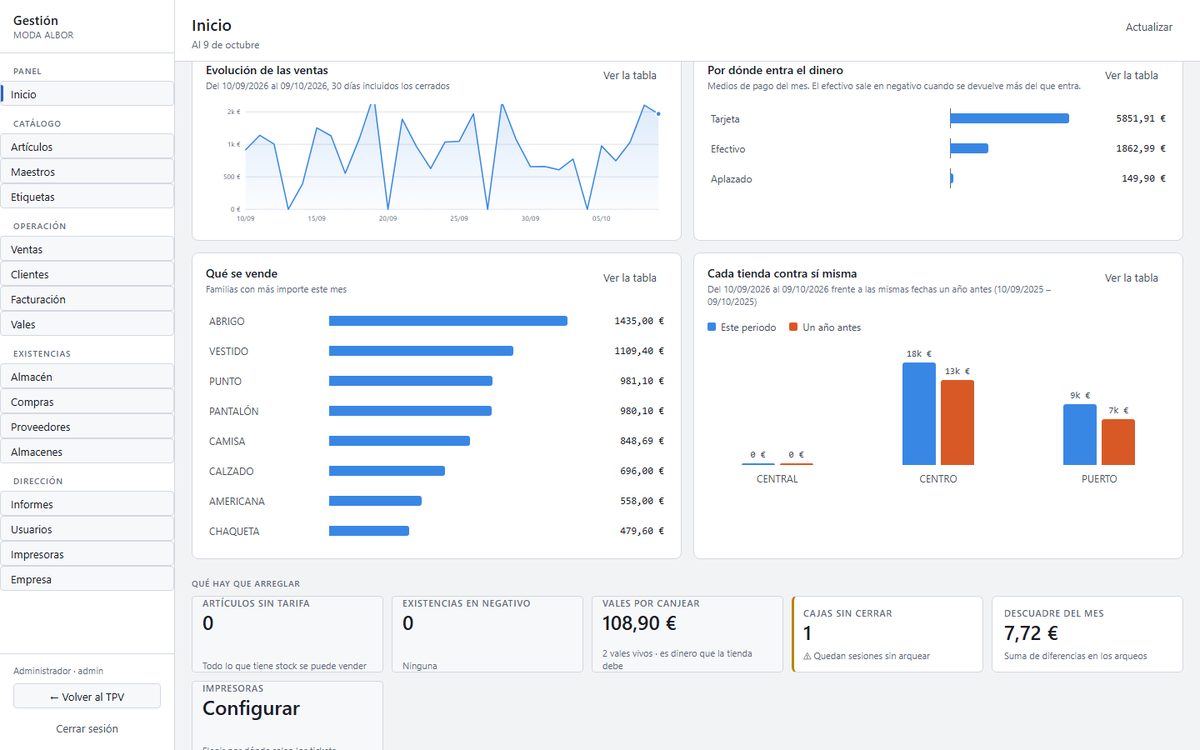
Task: Click the CHAQUETA amount 479,60 €
Action: pyautogui.click(x=642, y=531)
